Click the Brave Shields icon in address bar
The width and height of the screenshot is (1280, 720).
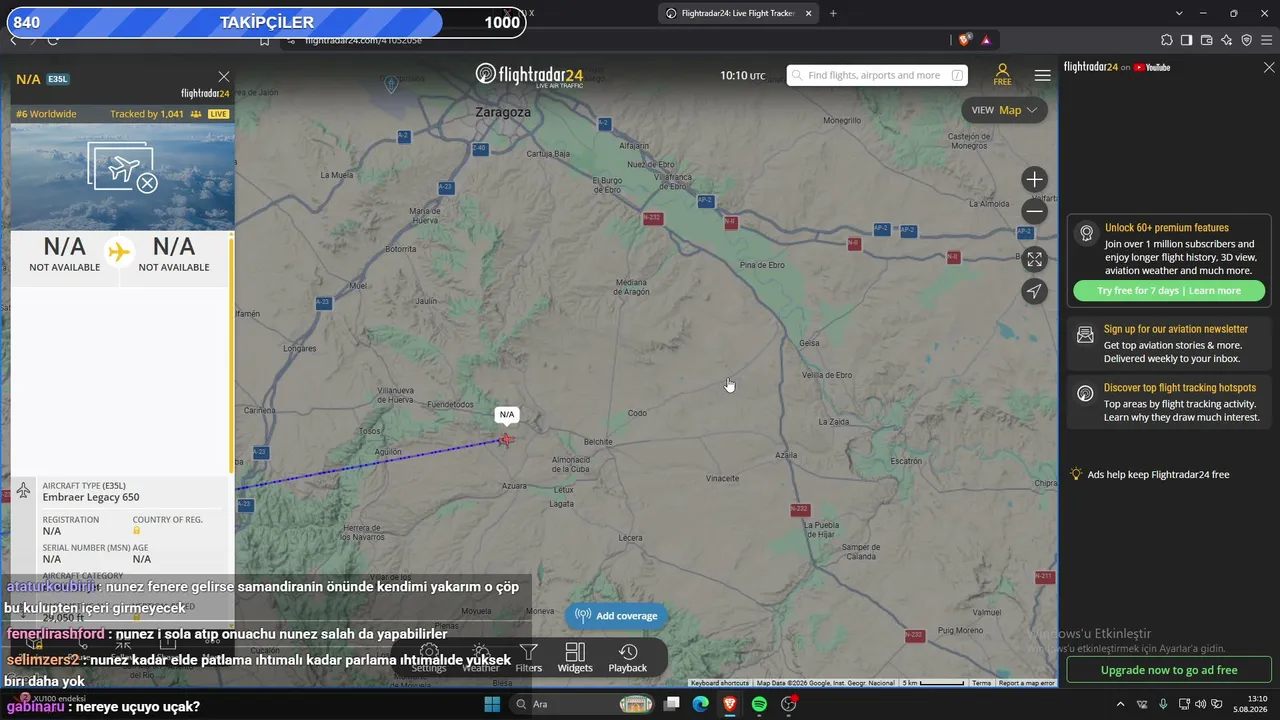point(965,40)
